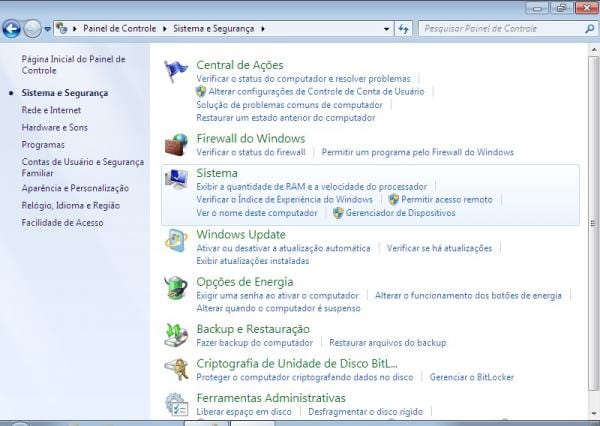Viewport: 600px width, 426px height.
Task: Click Exibir a quantidade de RAM link
Action: tap(312, 187)
